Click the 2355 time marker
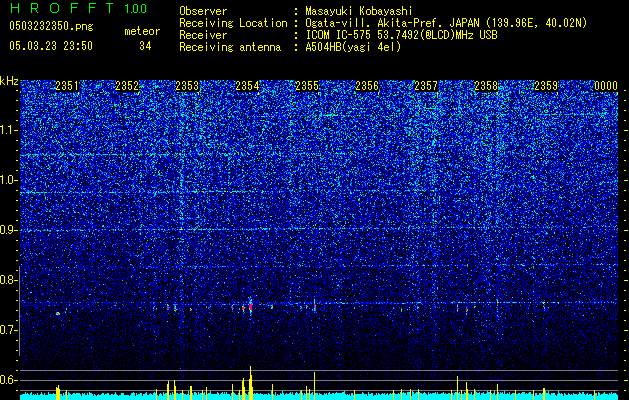This screenshot has height=400, width=629. (x=307, y=86)
